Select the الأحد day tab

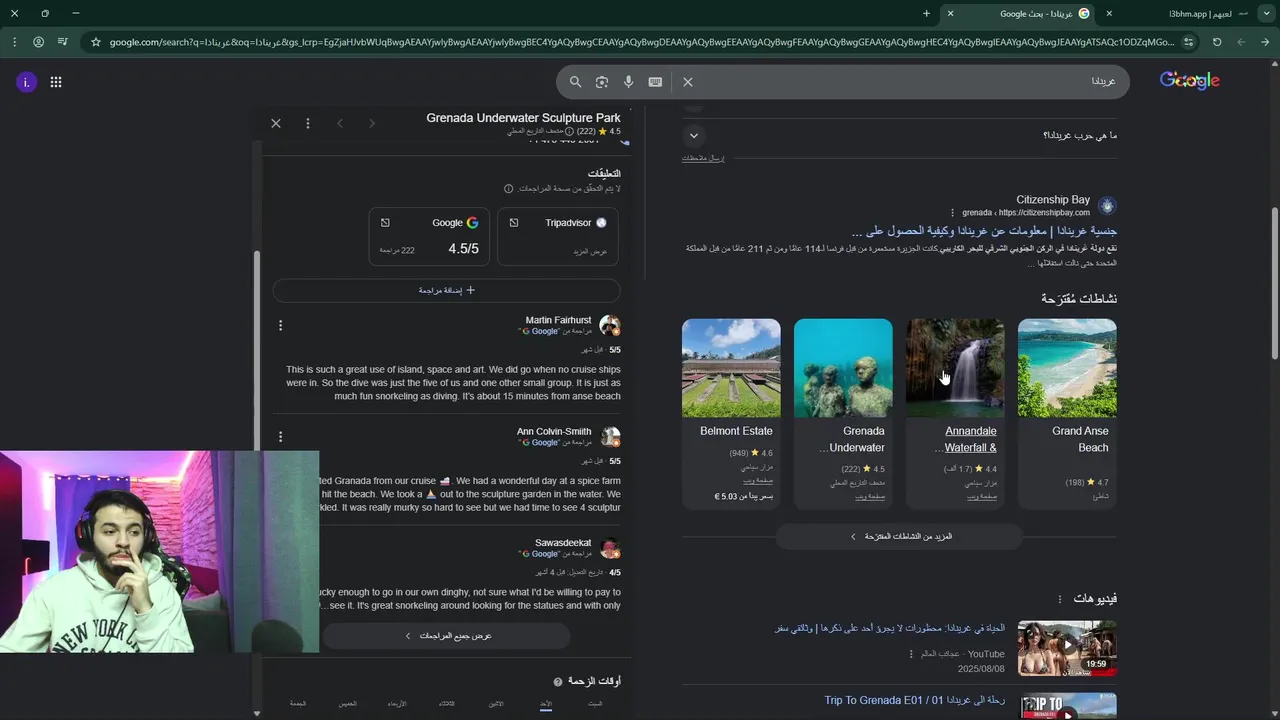545,704
